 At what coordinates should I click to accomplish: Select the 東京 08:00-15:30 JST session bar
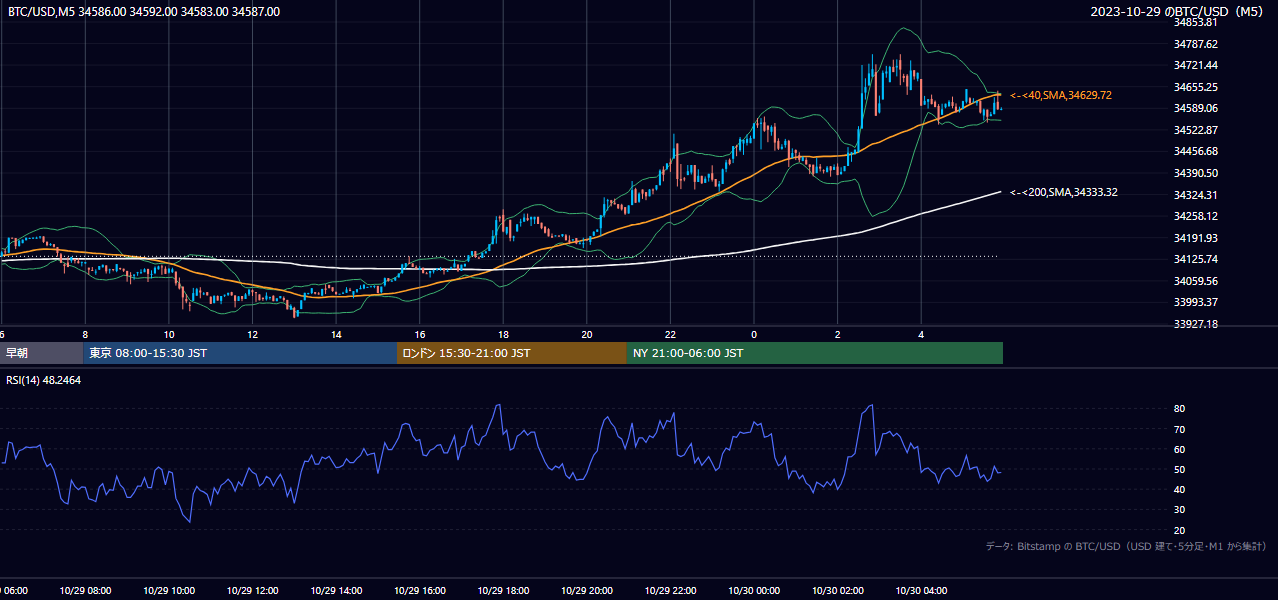pos(240,353)
